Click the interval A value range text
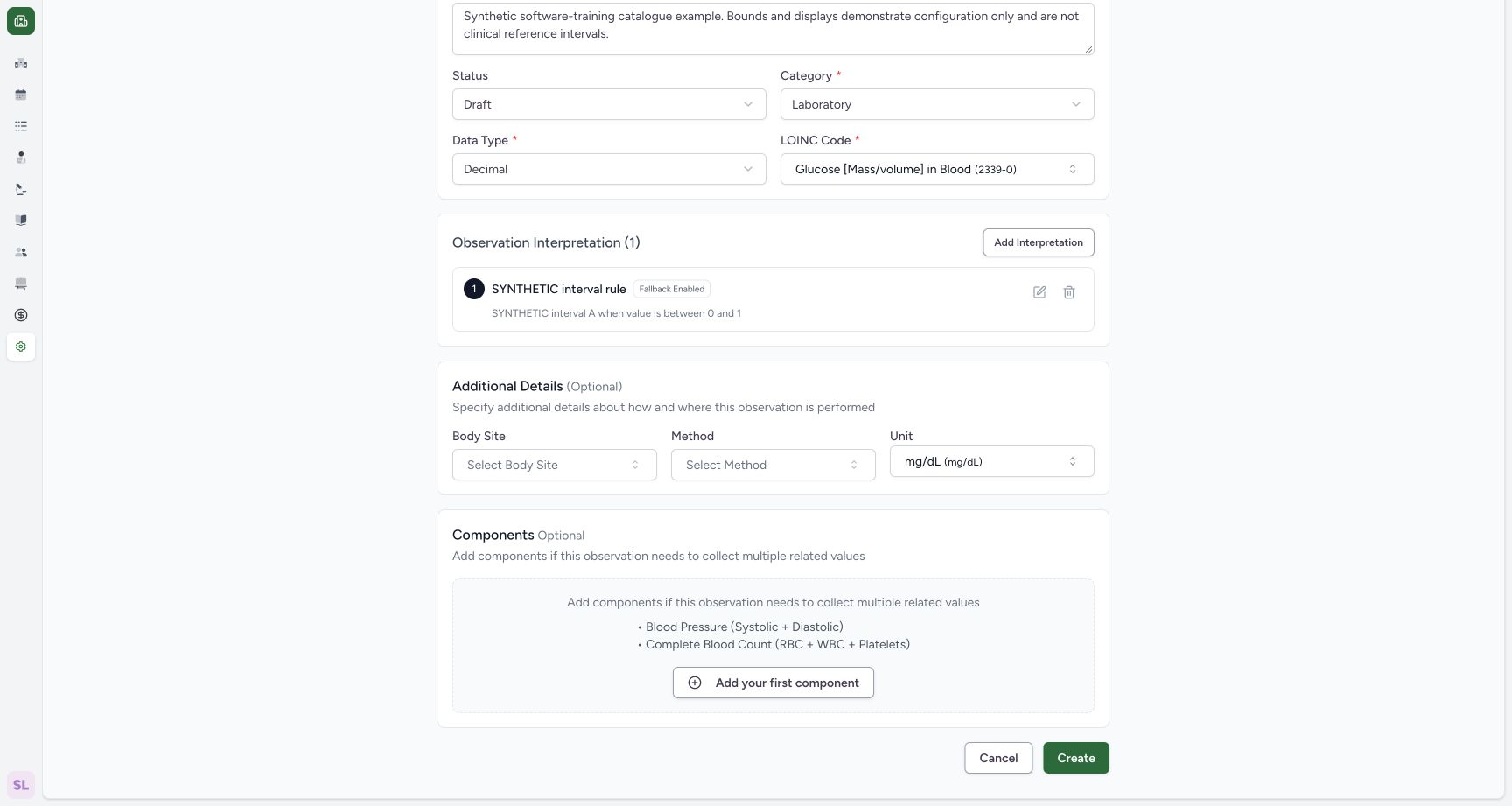This screenshot has width=1512, height=806. pyautogui.click(x=616, y=313)
